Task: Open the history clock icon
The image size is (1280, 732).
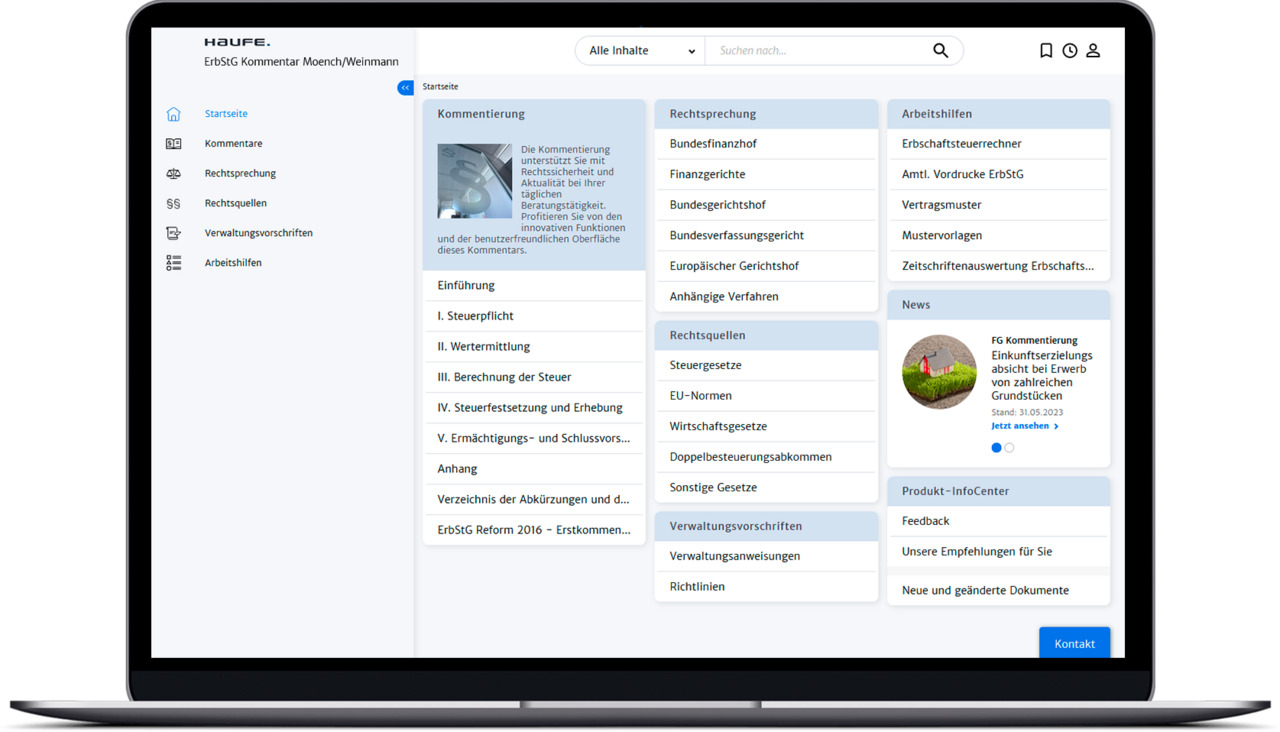Action: (x=1070, y=50)
